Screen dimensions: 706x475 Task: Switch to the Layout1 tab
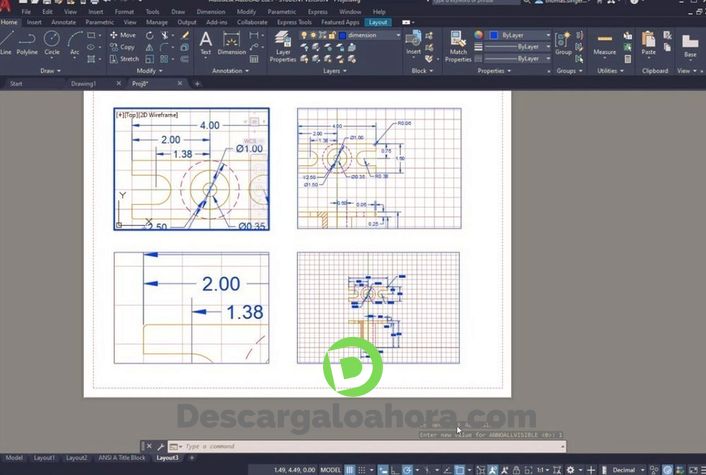click(44, 458)
